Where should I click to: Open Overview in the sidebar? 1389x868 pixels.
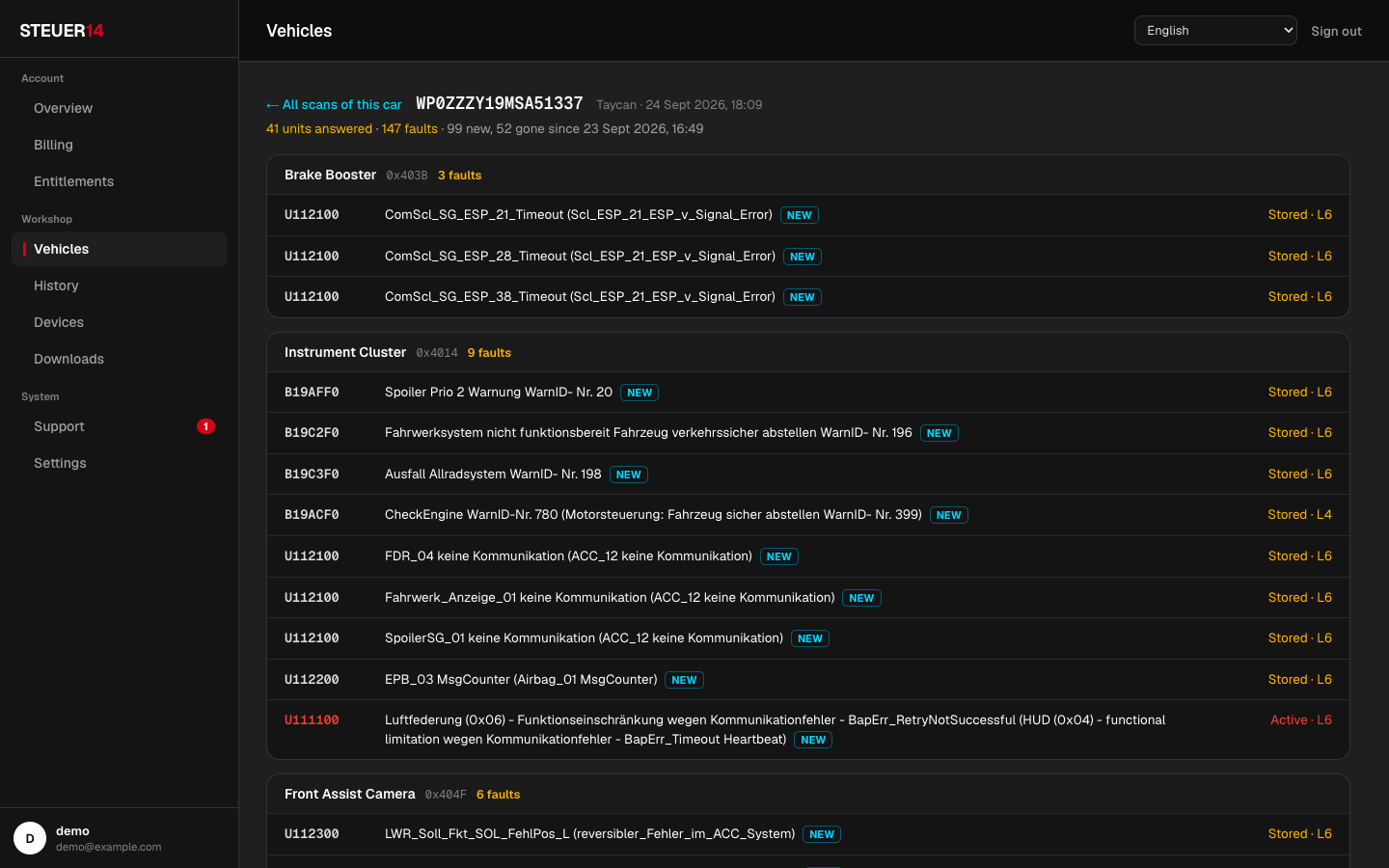point(120,108)
